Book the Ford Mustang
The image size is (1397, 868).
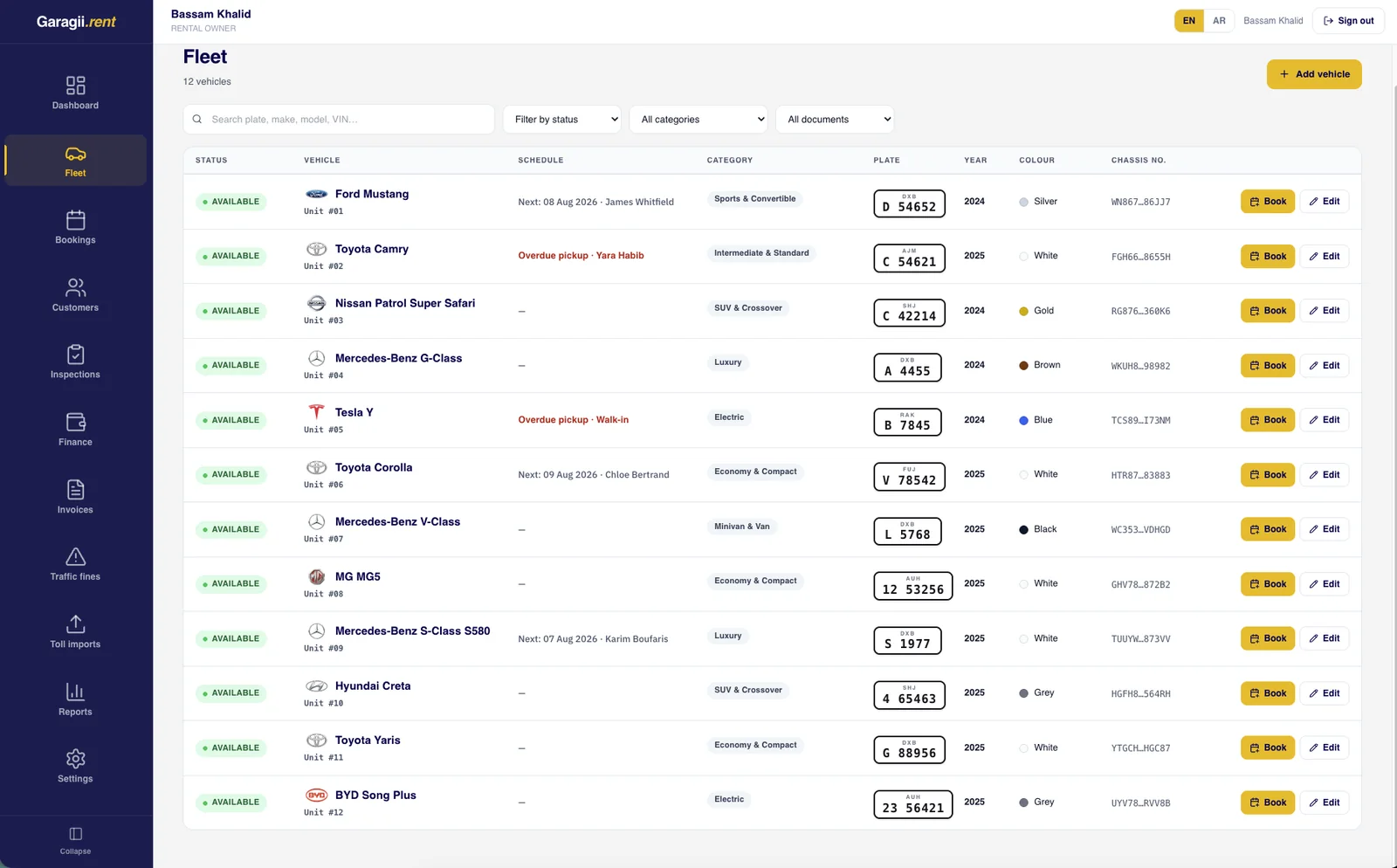click(1268, 202)
